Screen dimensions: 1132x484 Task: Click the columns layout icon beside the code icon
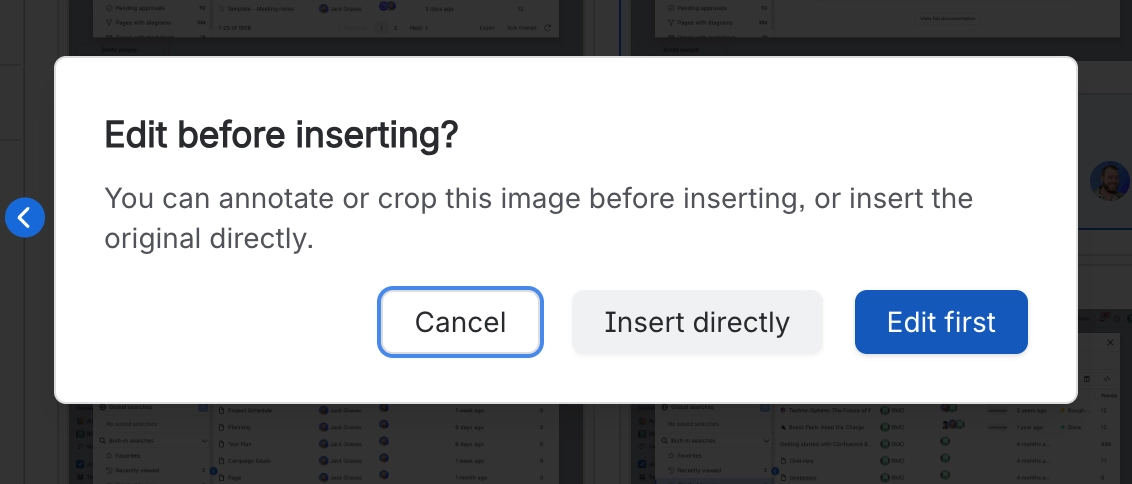click(1088, 379)
